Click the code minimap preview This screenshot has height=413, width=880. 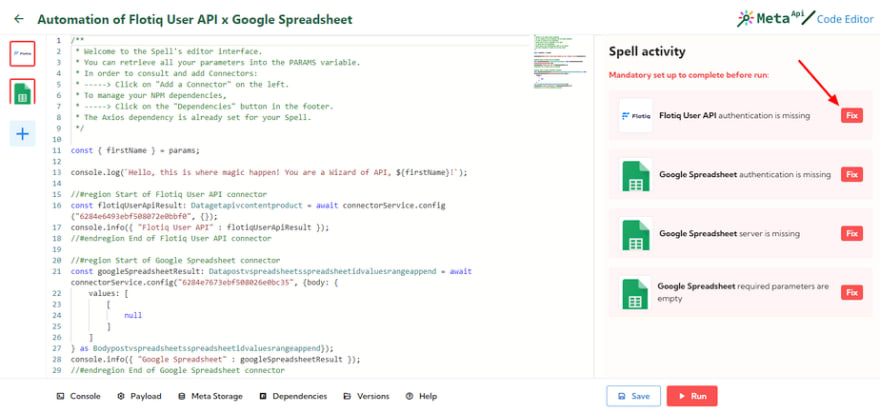[560, 61]
